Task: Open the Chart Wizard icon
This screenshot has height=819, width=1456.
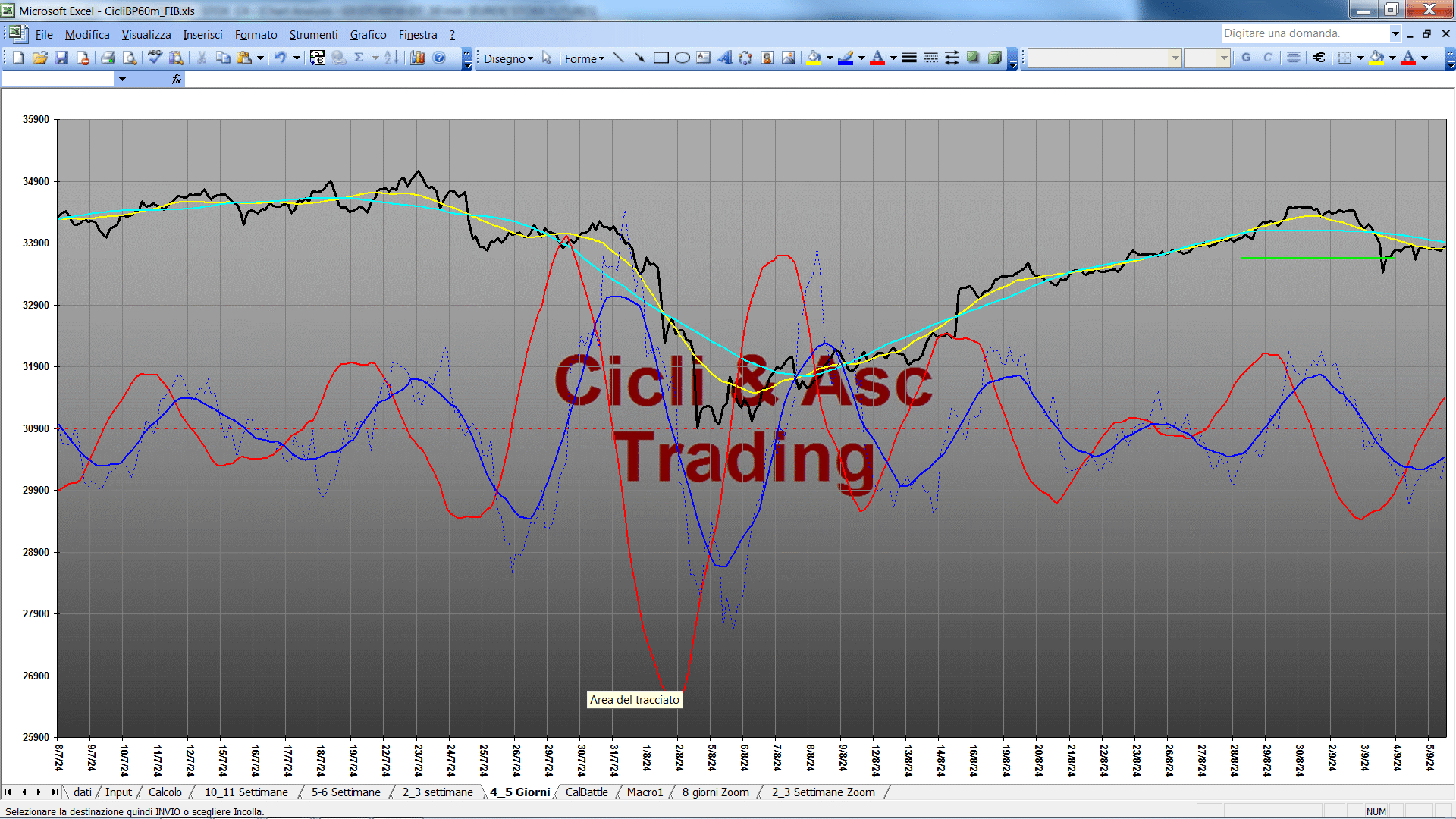Action: click(x=417, y=58)
